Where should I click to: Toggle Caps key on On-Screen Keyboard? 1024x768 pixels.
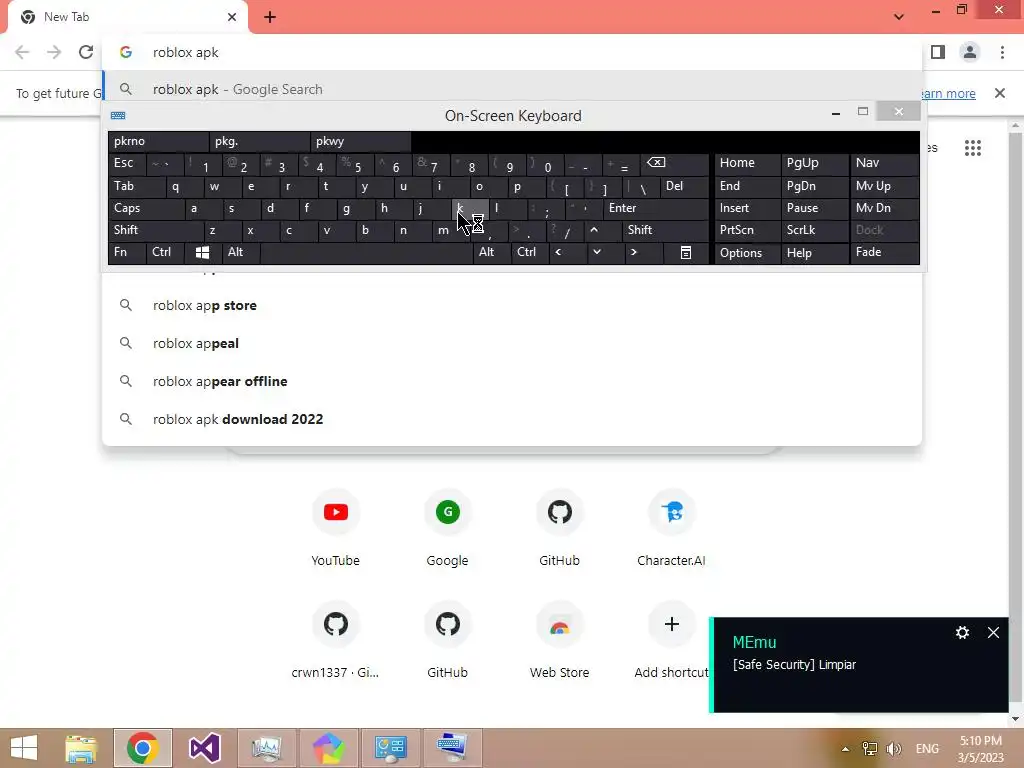click(x=146, y=208)
